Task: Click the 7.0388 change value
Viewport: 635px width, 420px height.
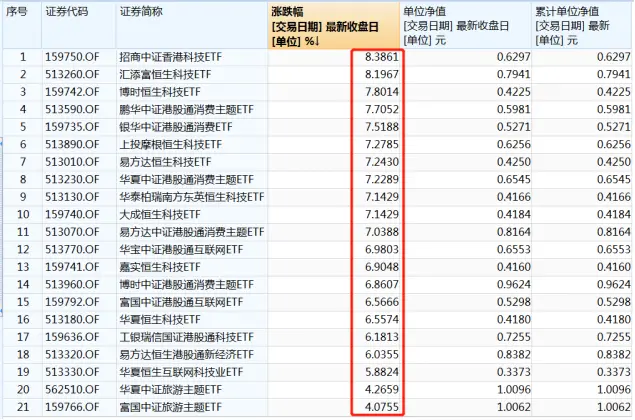Action: (x=381, y=232)
